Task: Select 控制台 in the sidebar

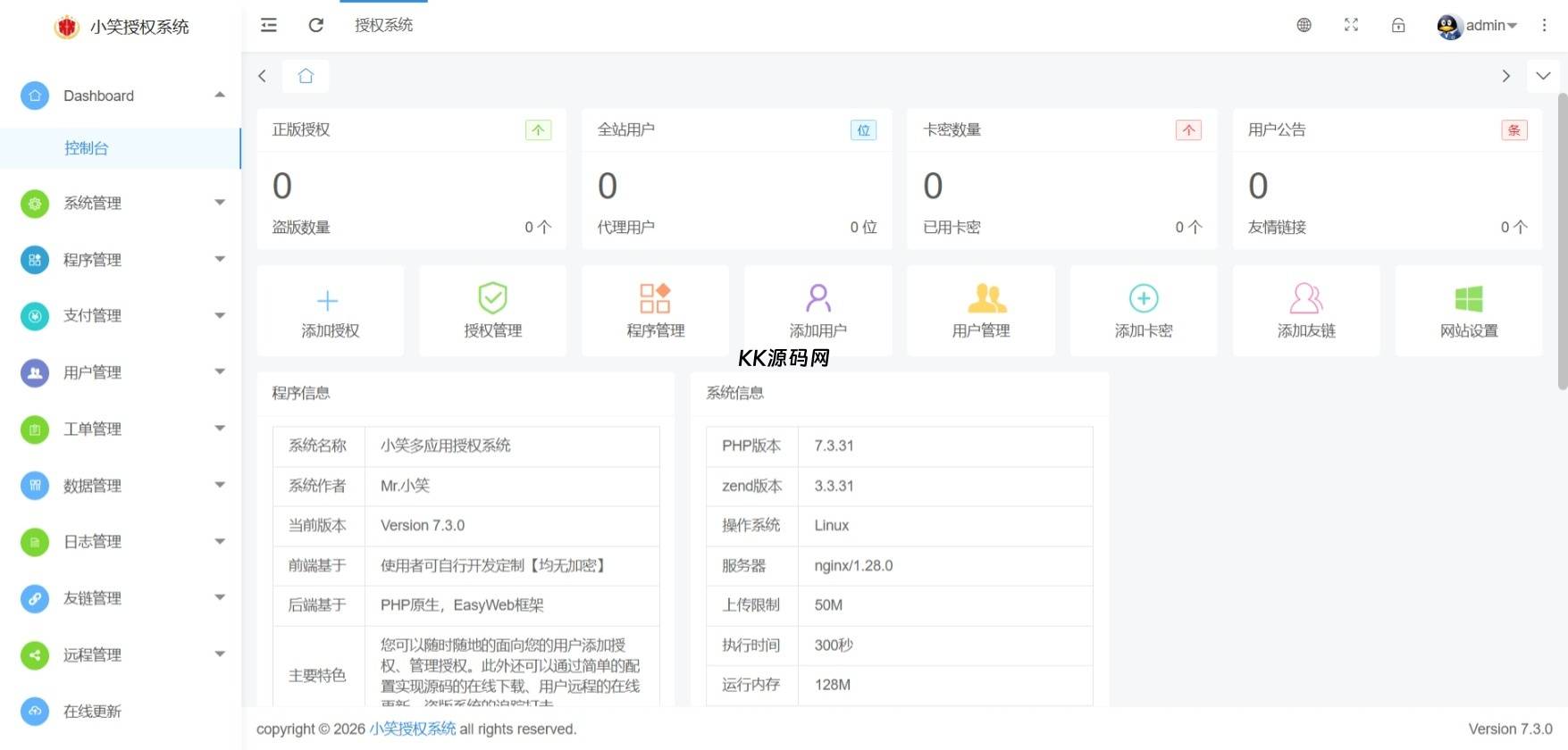Action: pos(87,148)
